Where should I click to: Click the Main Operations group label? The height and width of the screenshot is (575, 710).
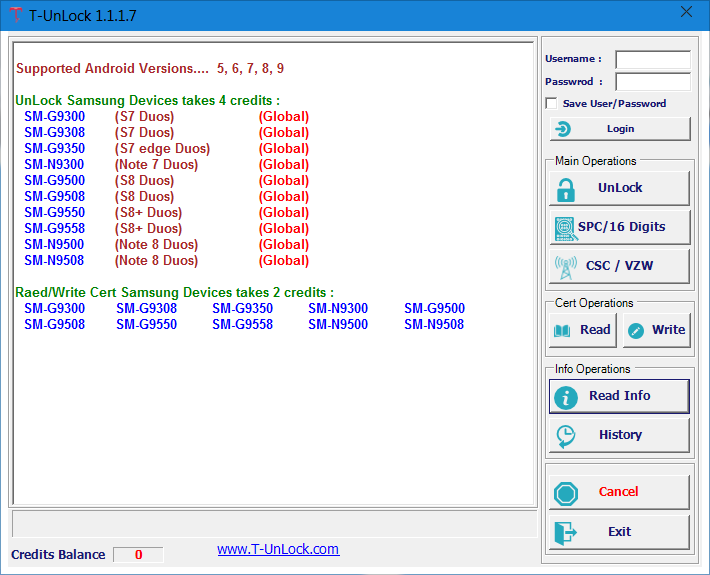pyautogui.click(x=595, y=161)
